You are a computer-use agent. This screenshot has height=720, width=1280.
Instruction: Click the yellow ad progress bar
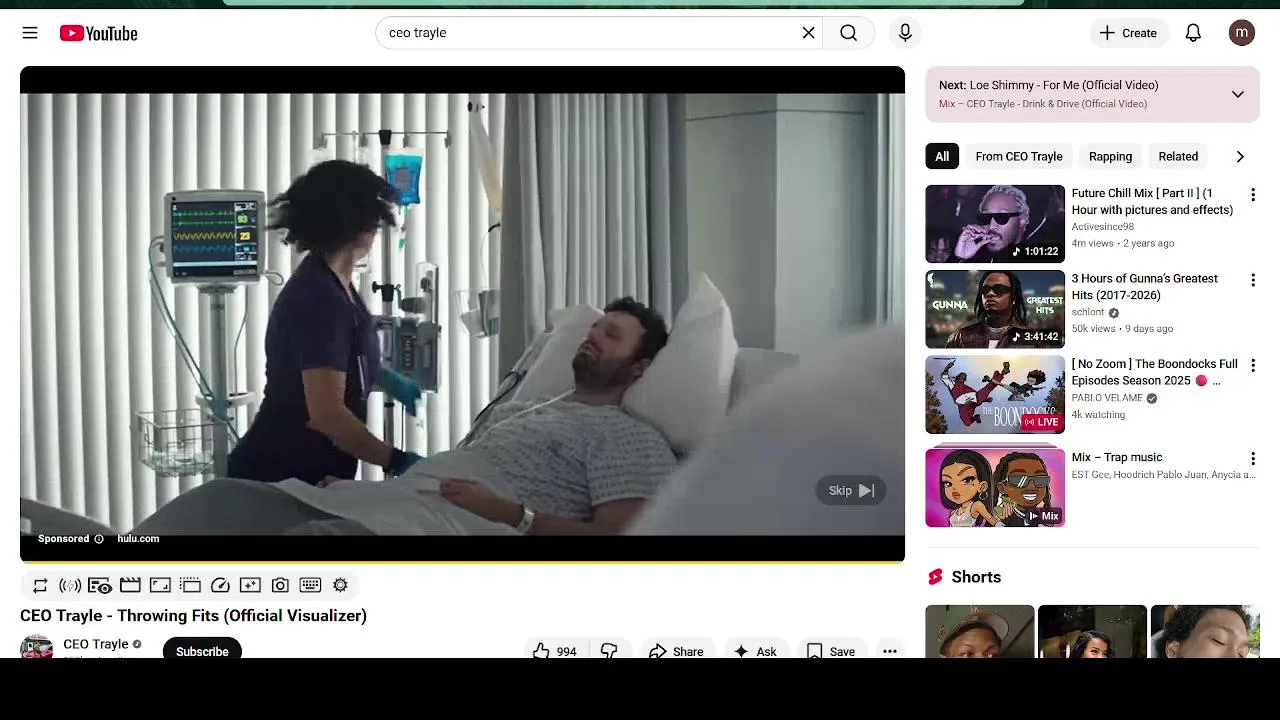click(x=462, y=562)
